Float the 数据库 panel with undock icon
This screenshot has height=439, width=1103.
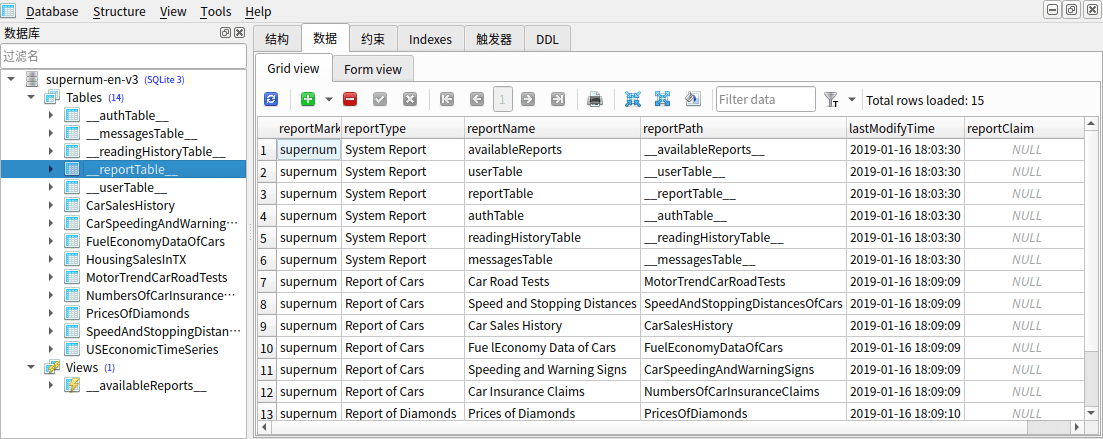click(225, 32)
